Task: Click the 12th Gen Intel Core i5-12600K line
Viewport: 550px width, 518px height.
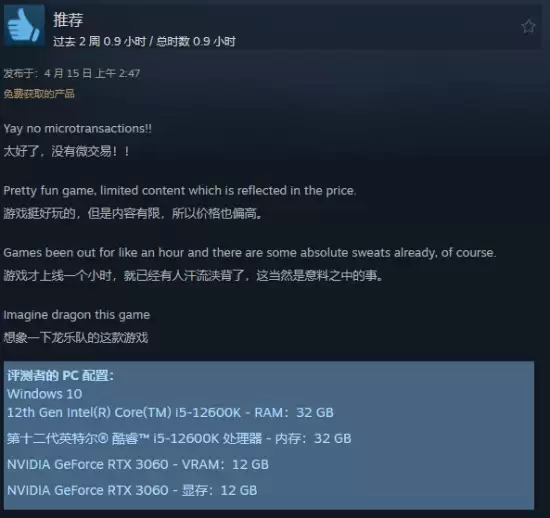Action: pyautogui.click(x=170, y=412)
